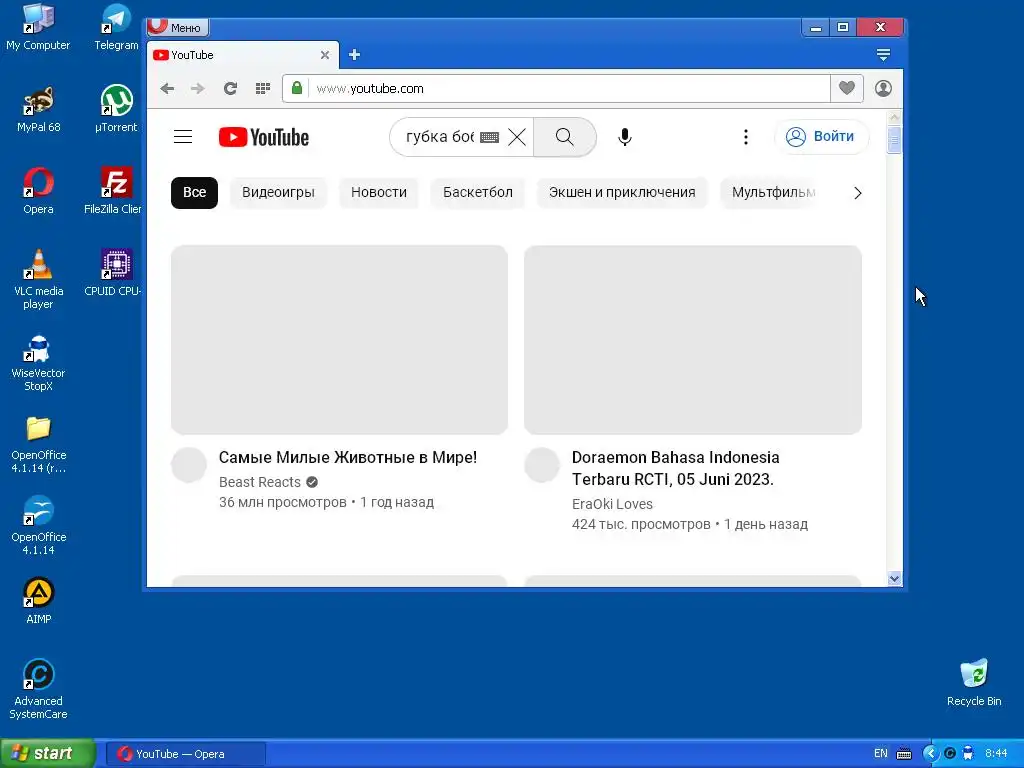
Task: Select the Recycle Bin icon
Action: (x=974, y=683)
